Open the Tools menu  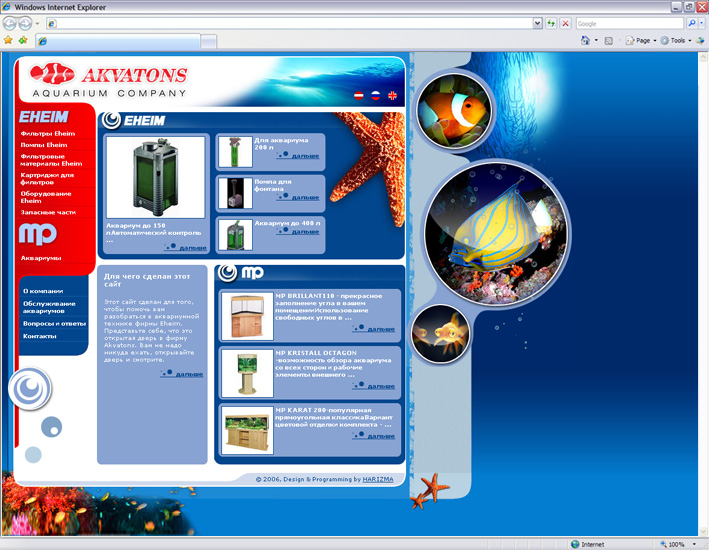[x=676, y=40]
